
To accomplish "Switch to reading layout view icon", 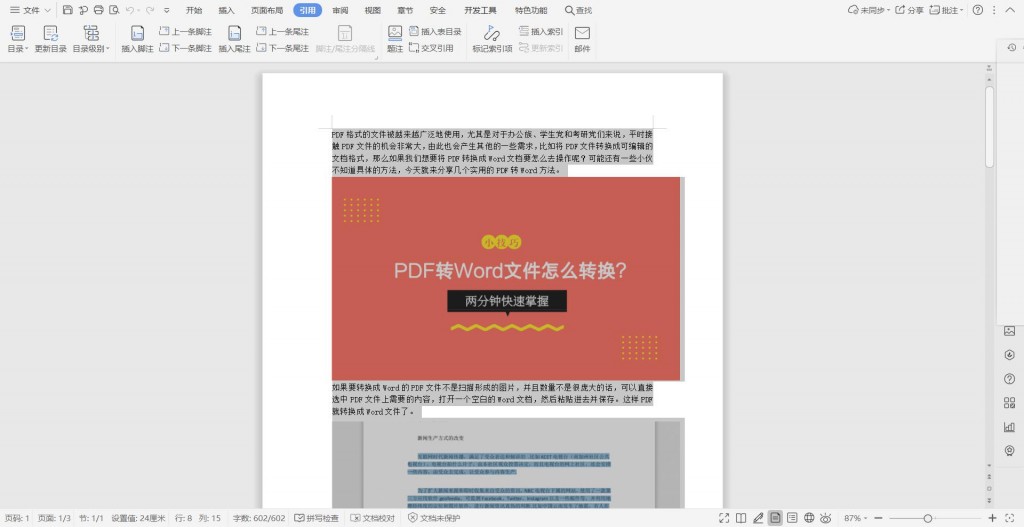I will coord(741,518).
